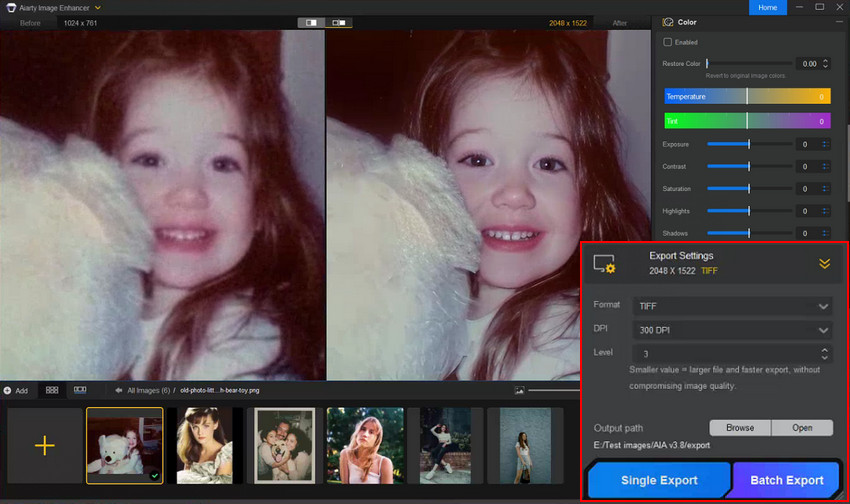
Task: Select the side-by-side compare view icon
Action: [x=311, y=23]
